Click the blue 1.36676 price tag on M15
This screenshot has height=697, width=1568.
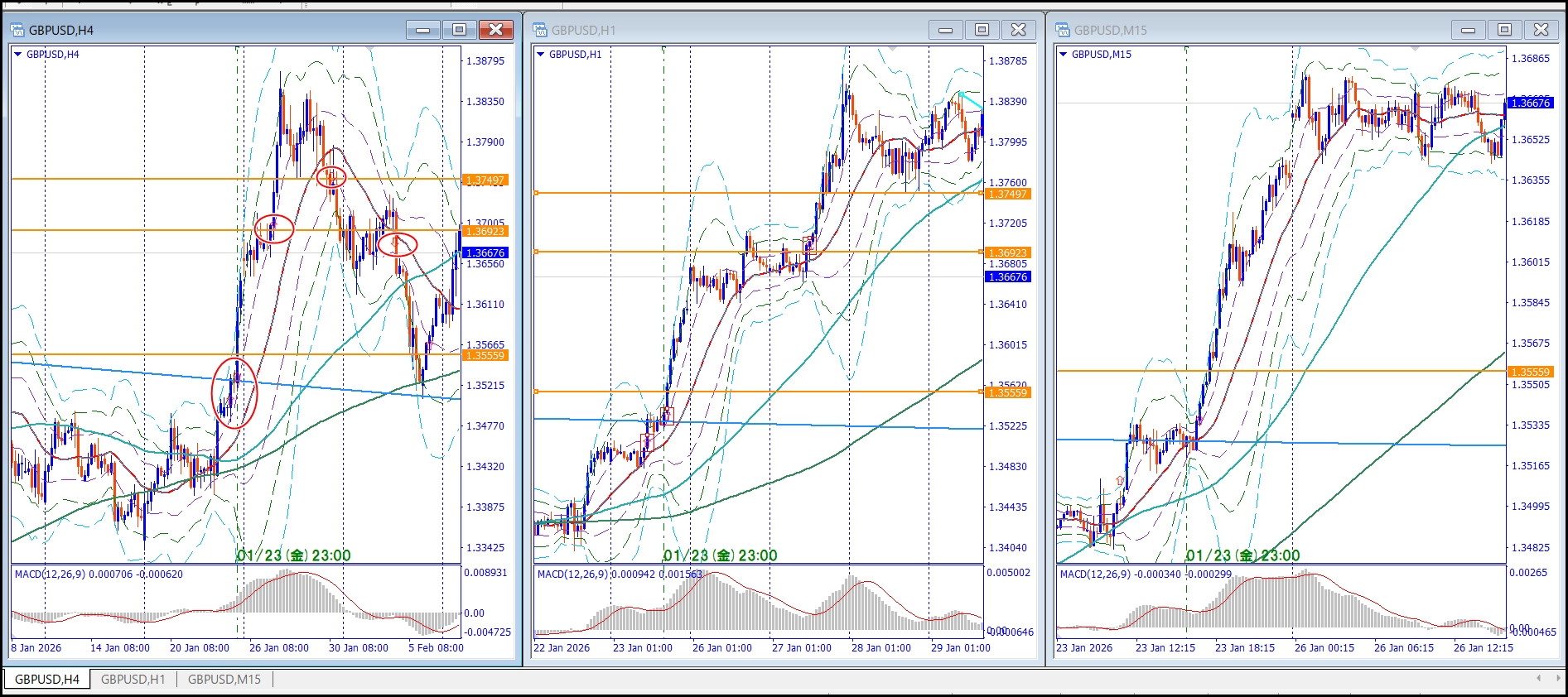pyautogui.click(x=1530, y=103)
